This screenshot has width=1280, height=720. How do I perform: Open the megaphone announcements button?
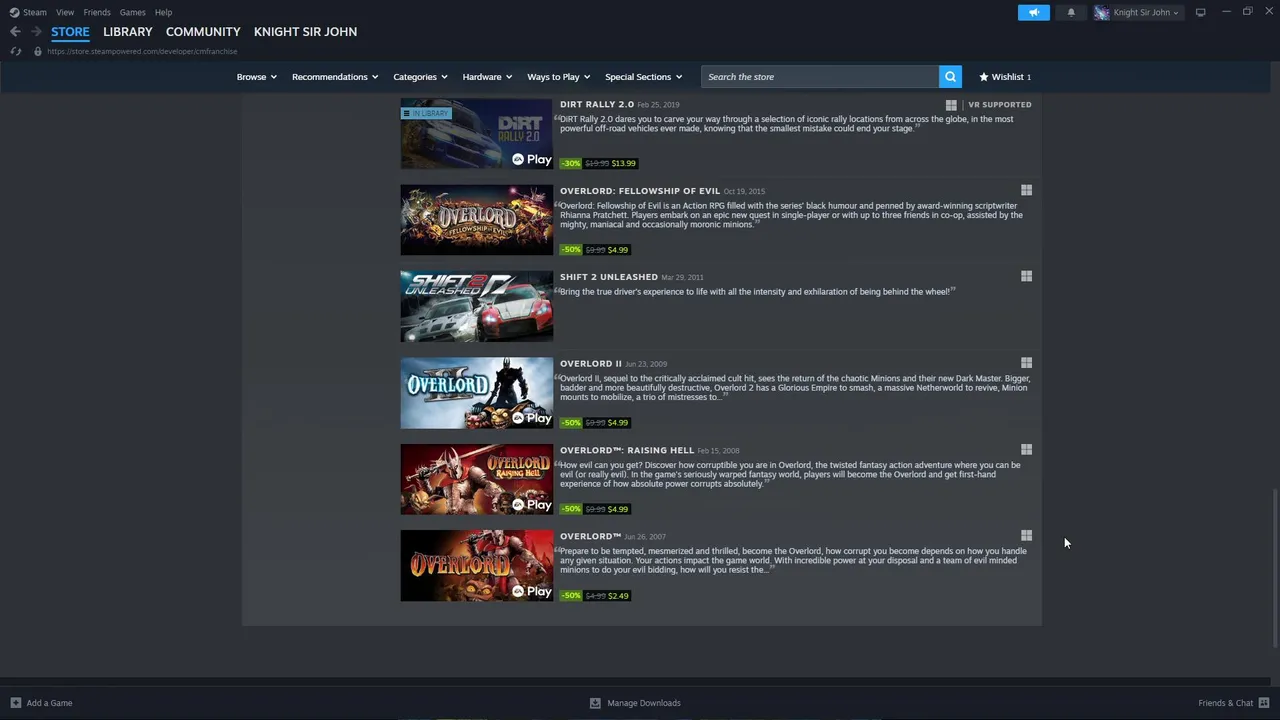pyautogui.click(x=1034, y=12)
